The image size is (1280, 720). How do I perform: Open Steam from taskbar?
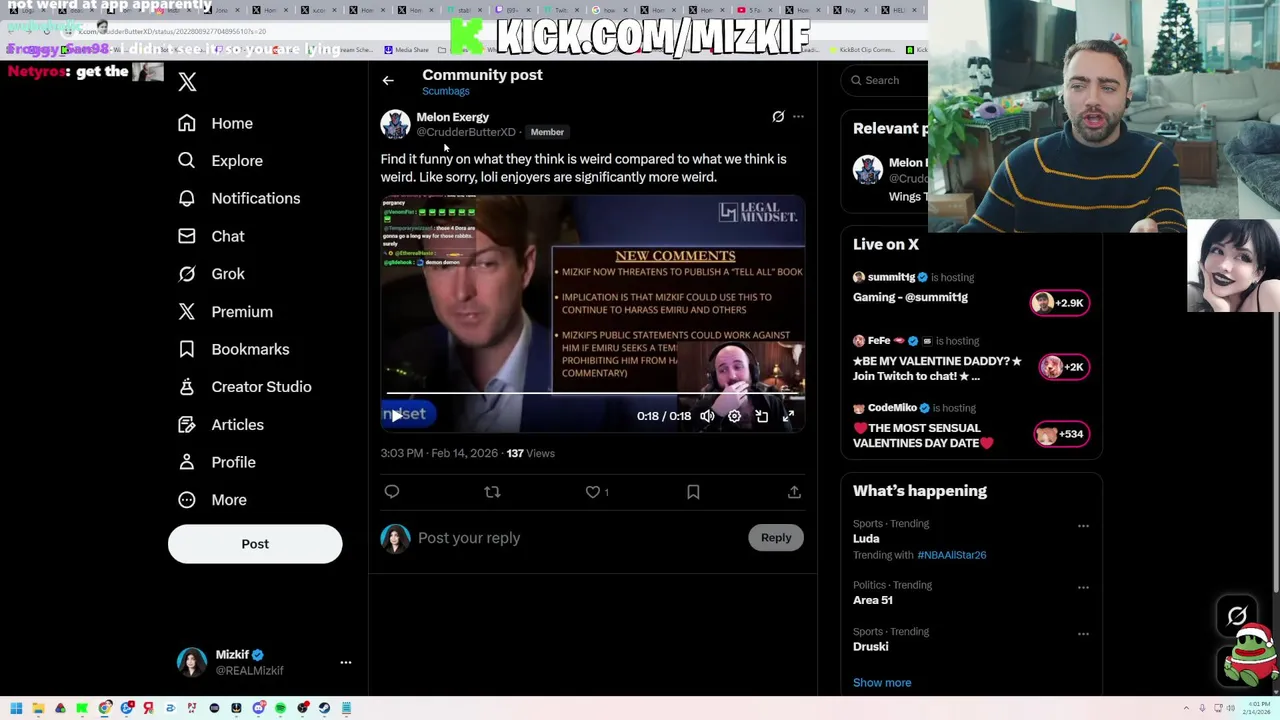[x=324, y=708]
